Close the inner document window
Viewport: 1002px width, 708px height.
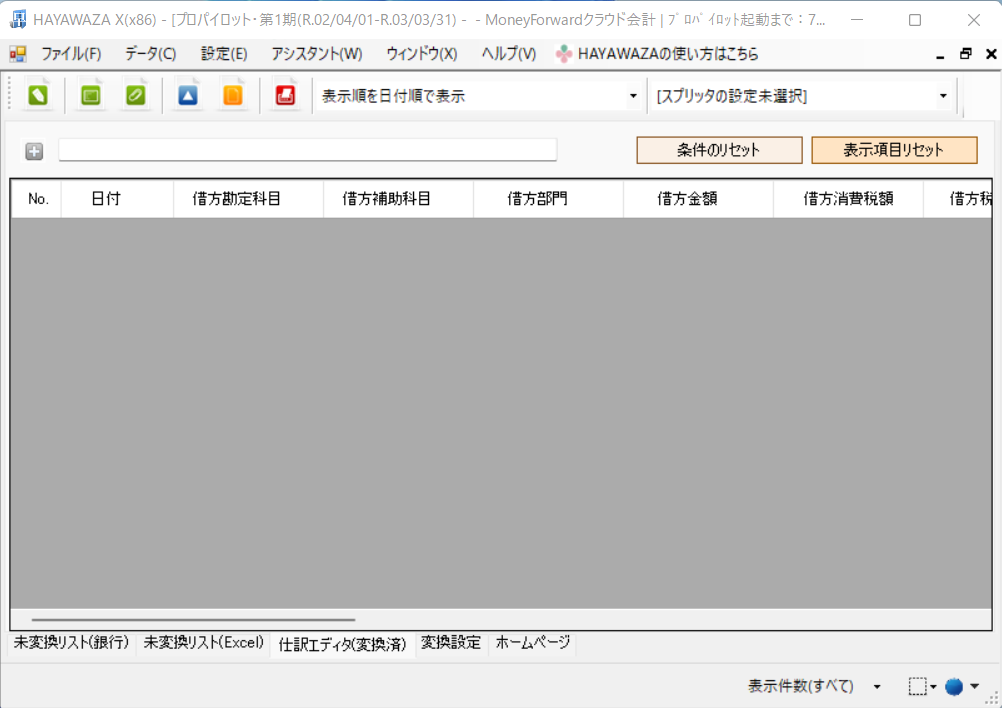pyautogui.click(x=991, y=54)
